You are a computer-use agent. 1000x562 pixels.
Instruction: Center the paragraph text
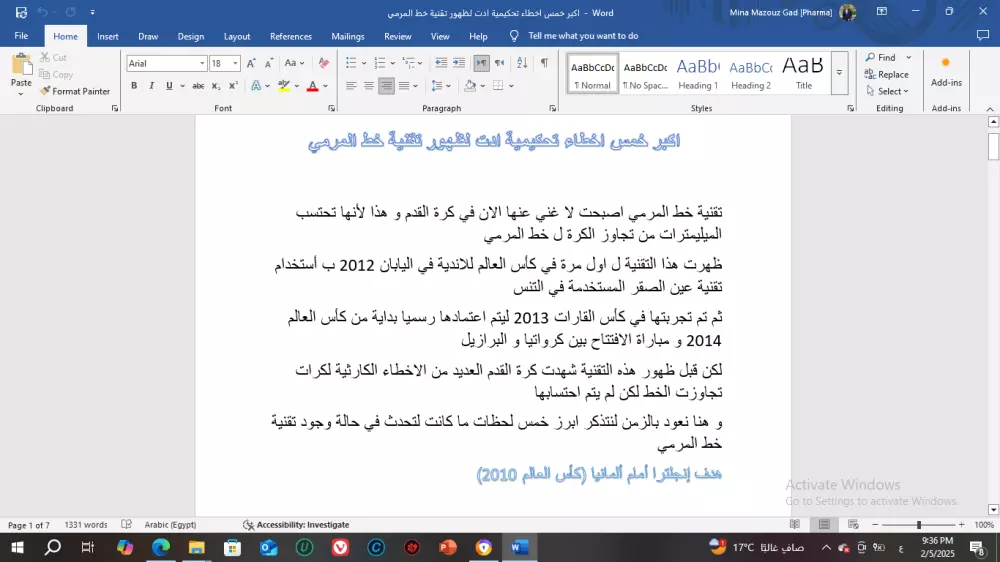click(369, 85)
